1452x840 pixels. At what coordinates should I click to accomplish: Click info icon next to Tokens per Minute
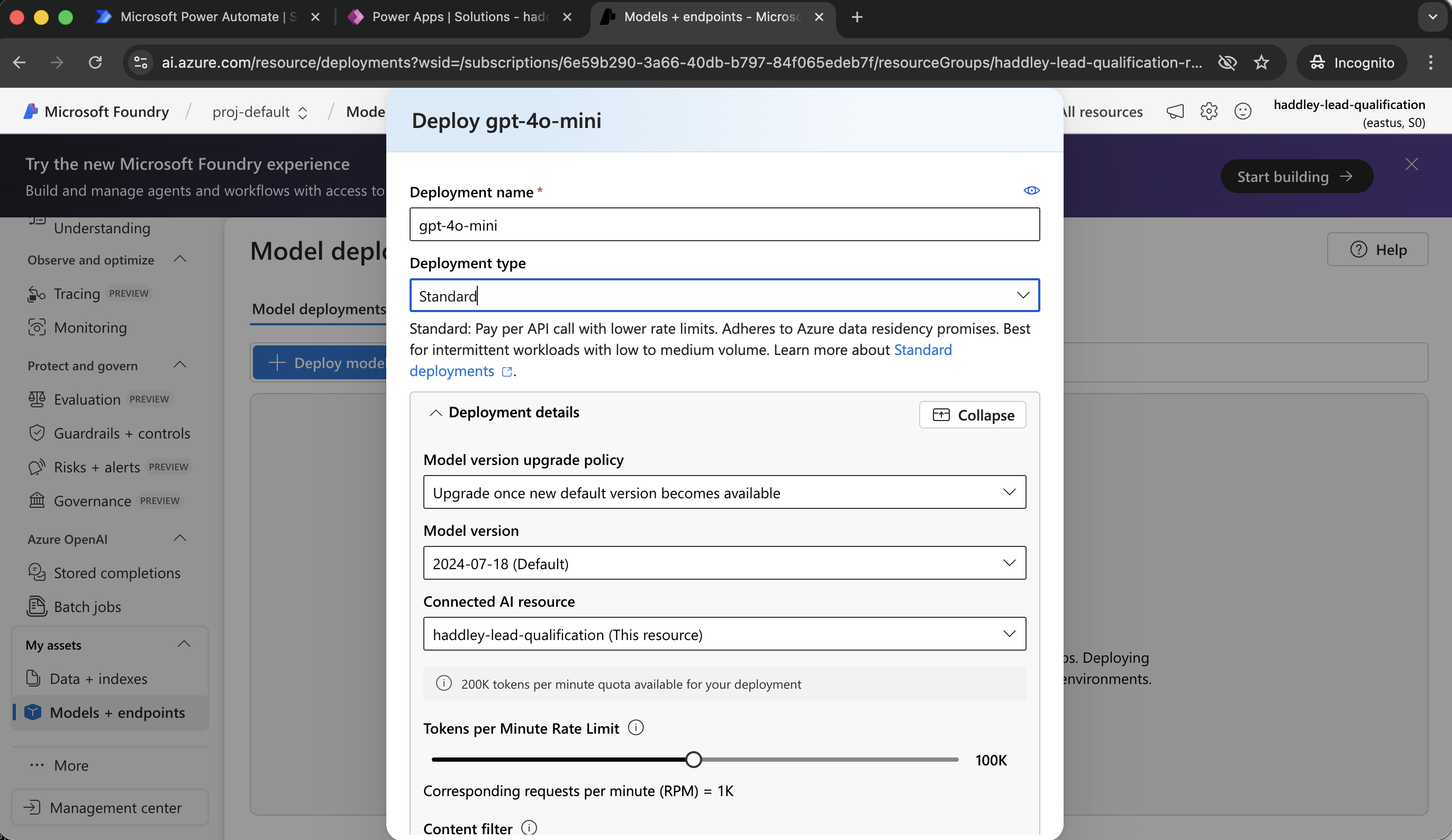tap(636, 728)
